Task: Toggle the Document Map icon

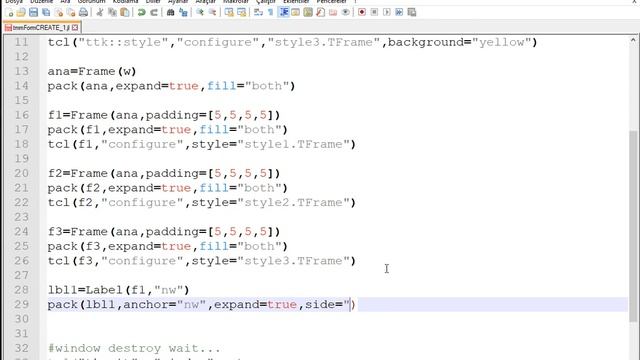Action: (308, 12)
